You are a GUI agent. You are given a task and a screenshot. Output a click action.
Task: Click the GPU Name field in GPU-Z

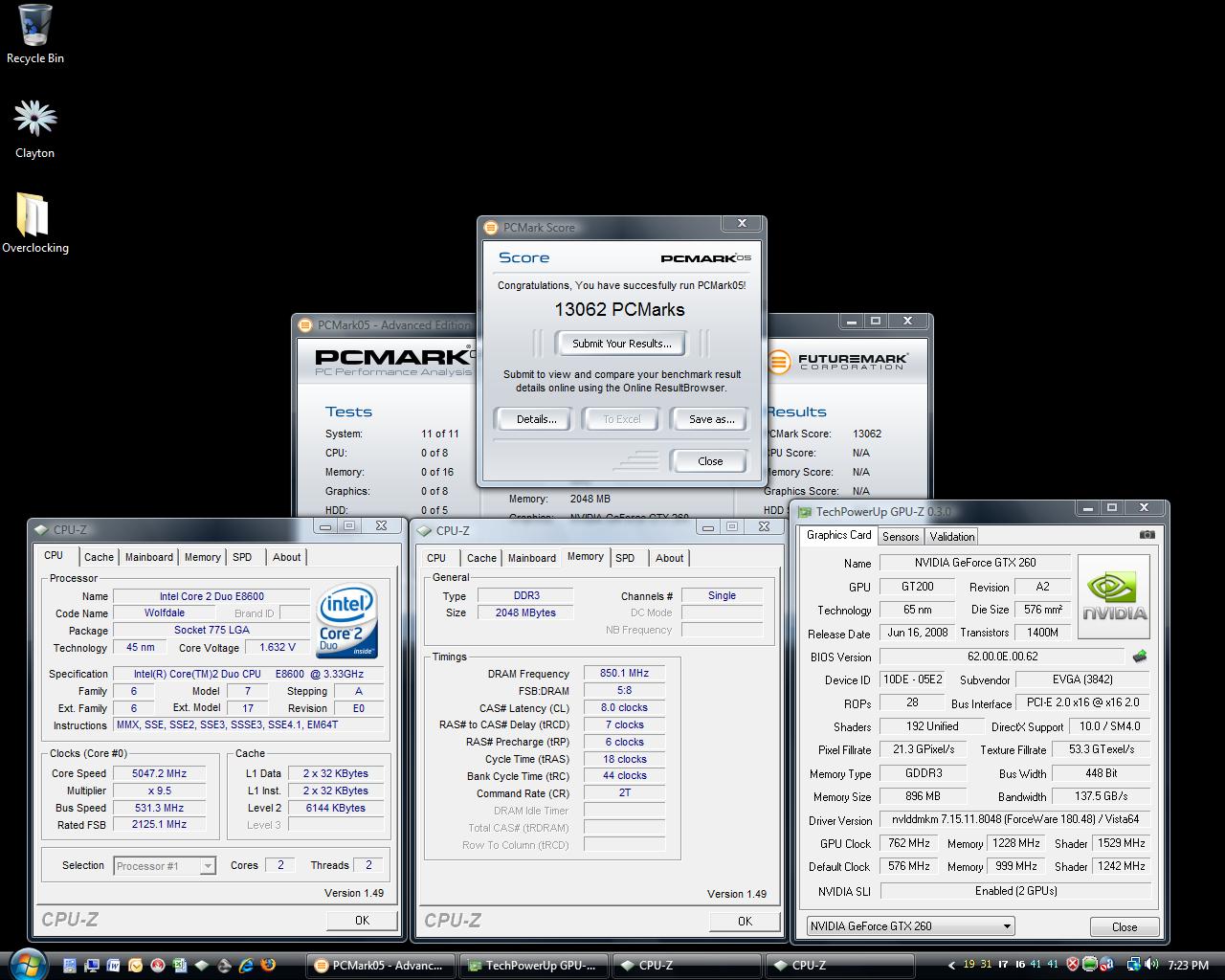point(974,563)
